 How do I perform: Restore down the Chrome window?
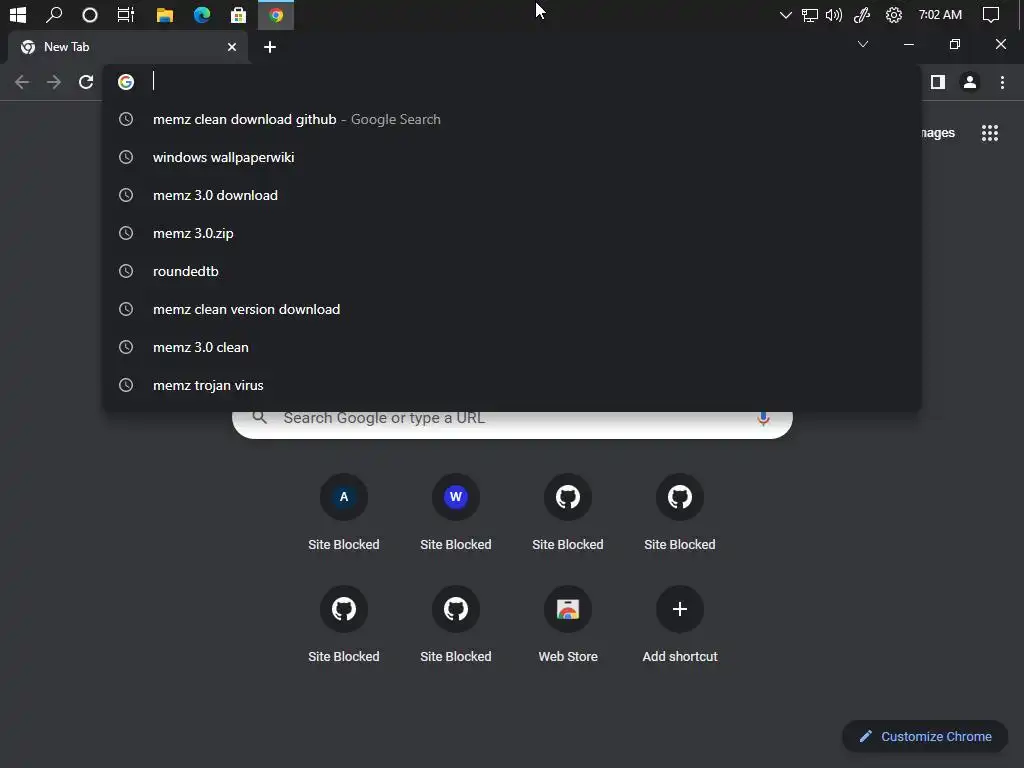(955, 44)
